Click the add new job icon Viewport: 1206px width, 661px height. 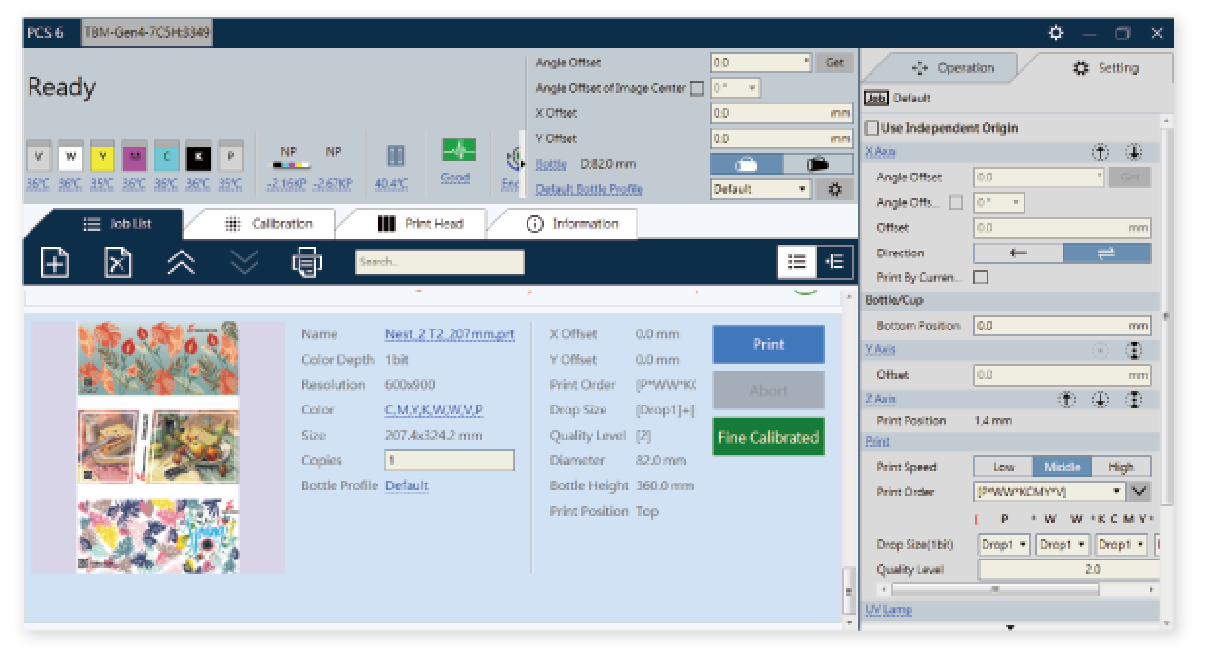tap(55, 262)
